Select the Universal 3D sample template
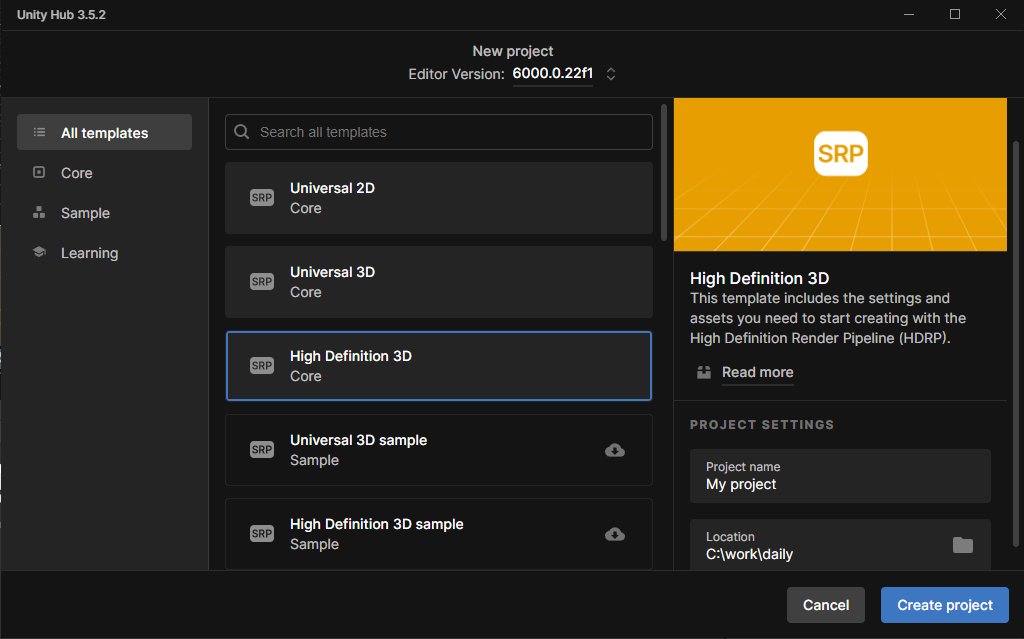 (x=439, y=450)
